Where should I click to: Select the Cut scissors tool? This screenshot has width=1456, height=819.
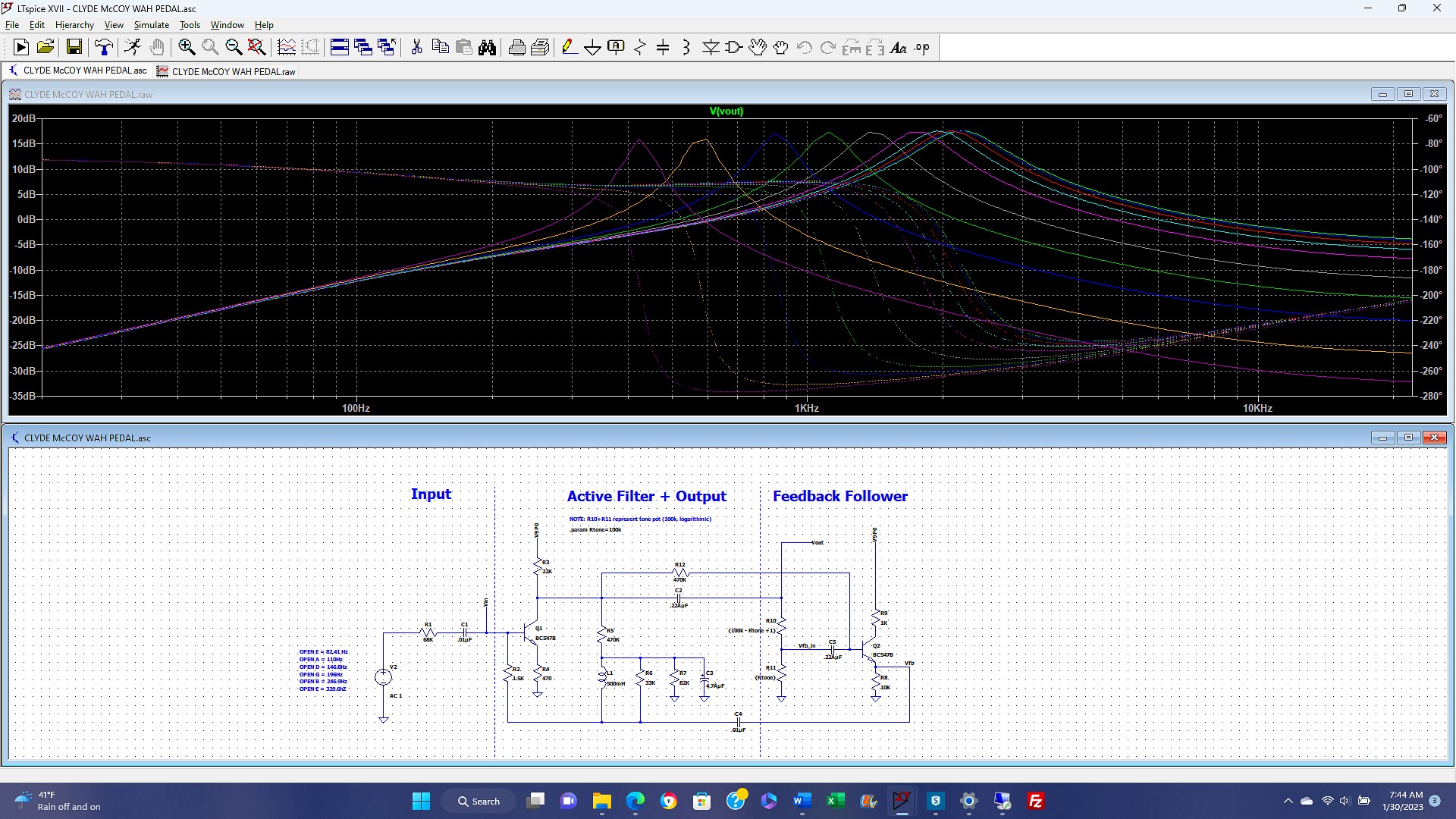(416, 48)
